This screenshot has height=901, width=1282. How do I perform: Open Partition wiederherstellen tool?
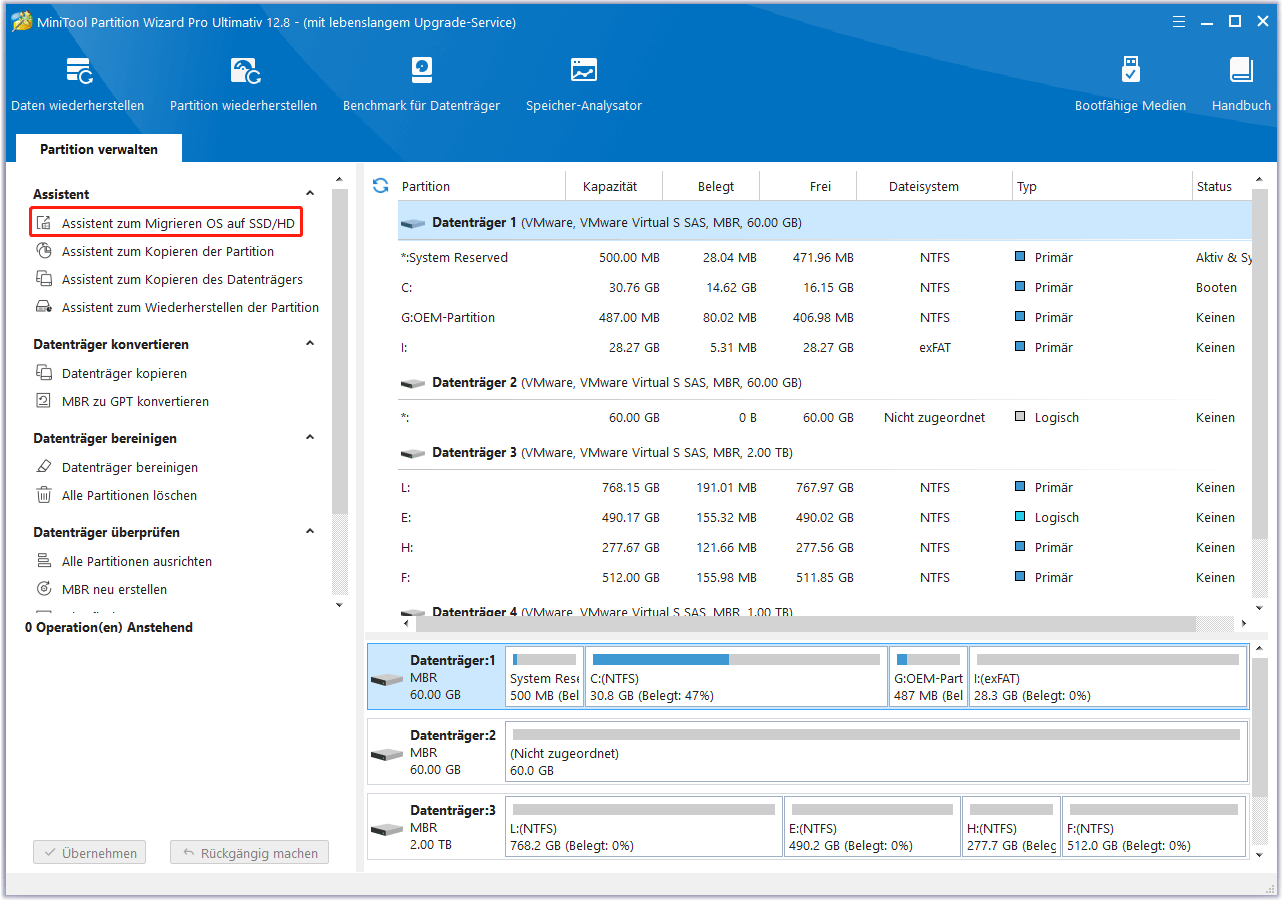point(243,84)
